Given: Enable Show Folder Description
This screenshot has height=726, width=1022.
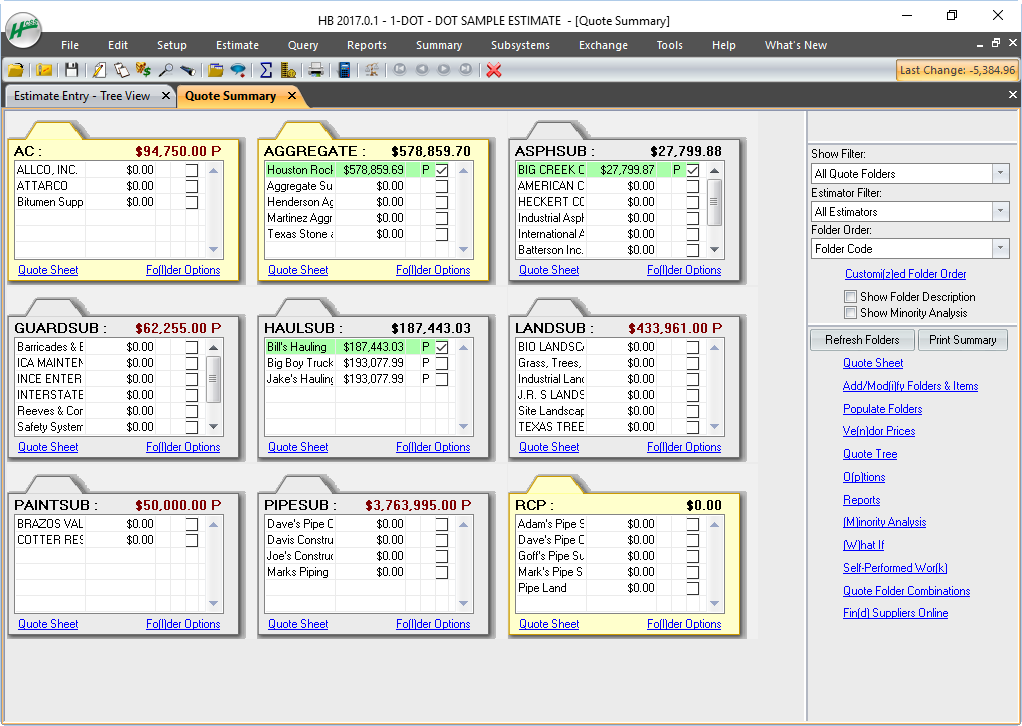Looking at the screenshot, I should point(851,296).
